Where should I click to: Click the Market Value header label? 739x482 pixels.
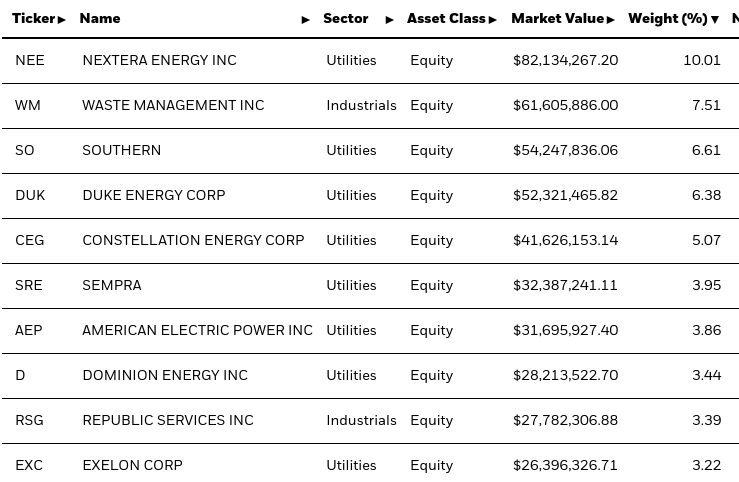pos(557,19)
